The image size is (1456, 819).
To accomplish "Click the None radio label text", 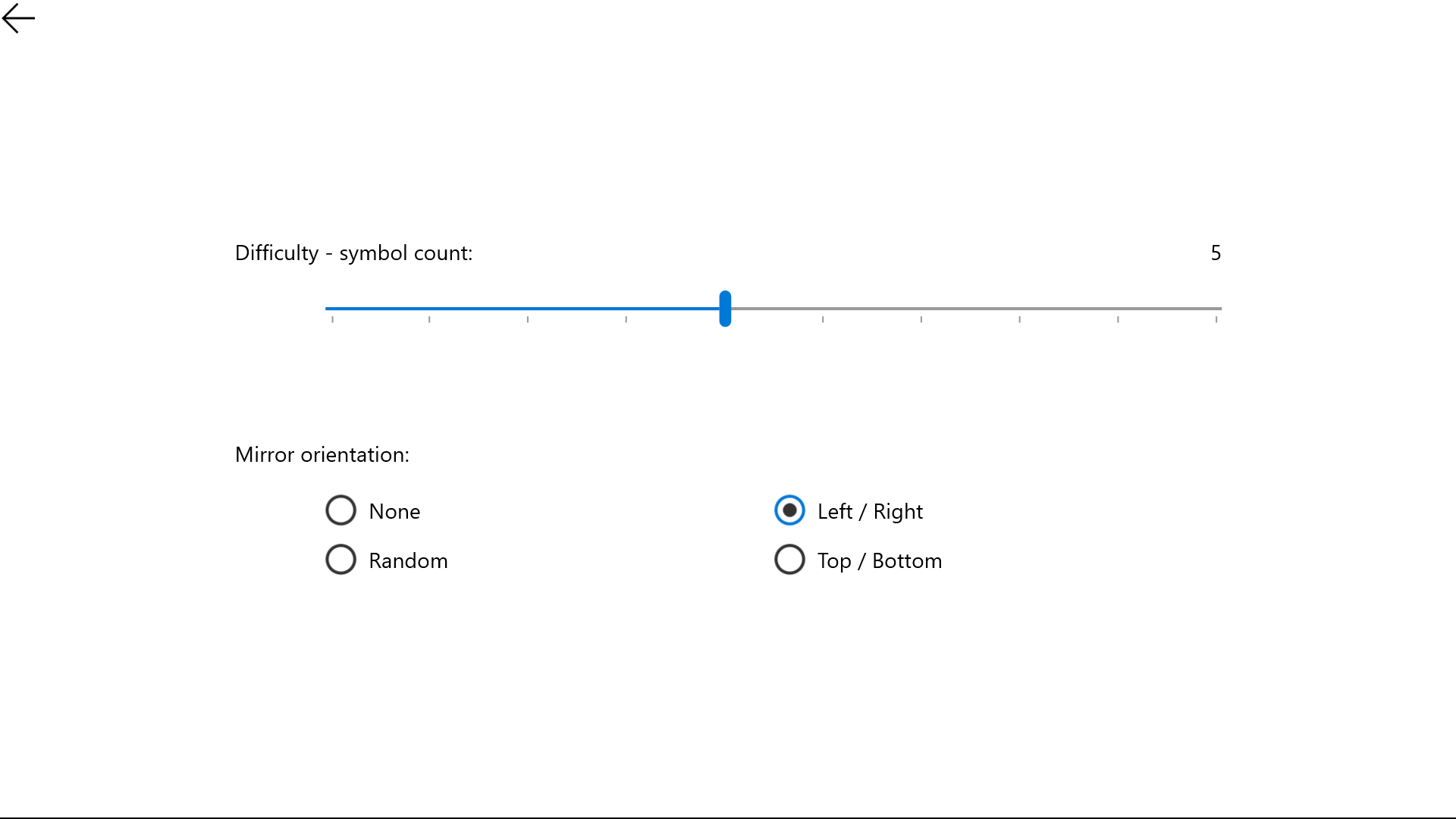I will 394,512.
